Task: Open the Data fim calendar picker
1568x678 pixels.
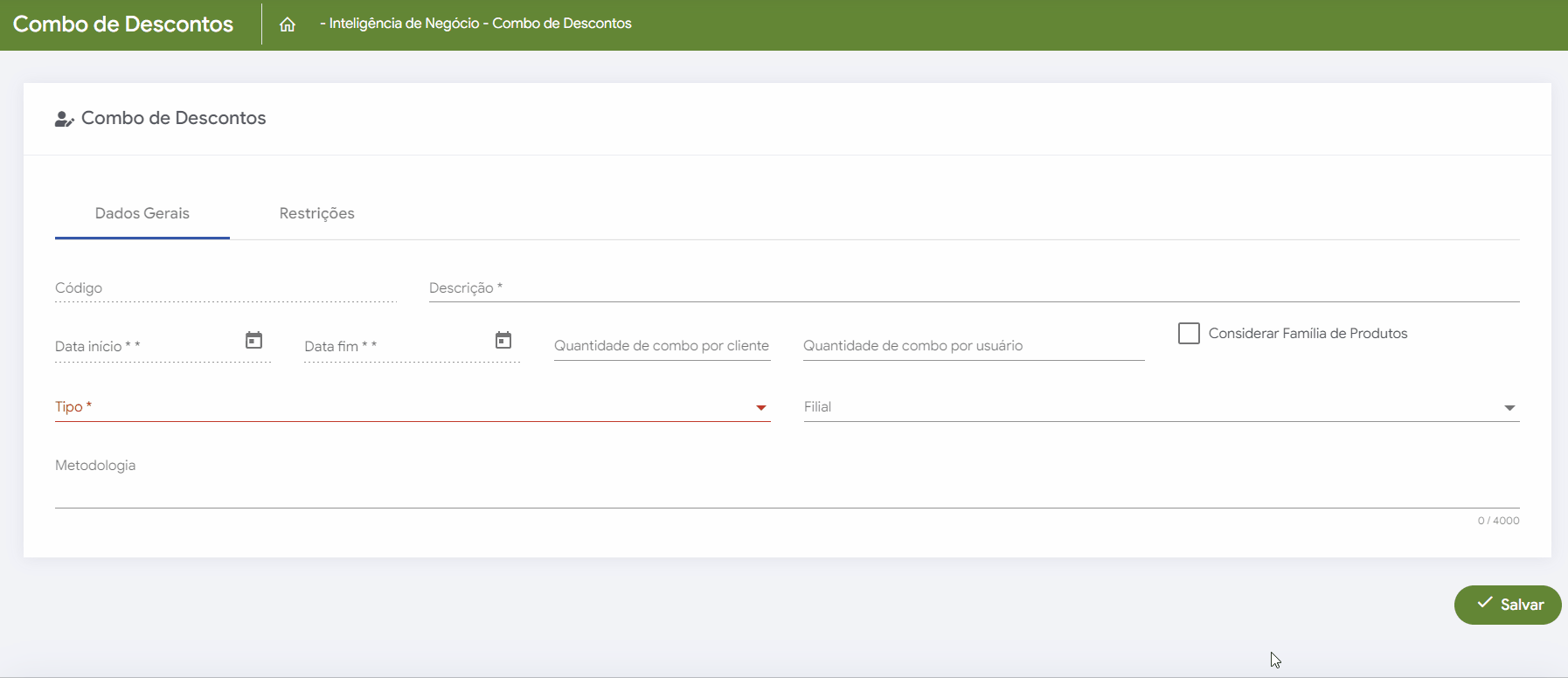Action: [x=503, y=341]
